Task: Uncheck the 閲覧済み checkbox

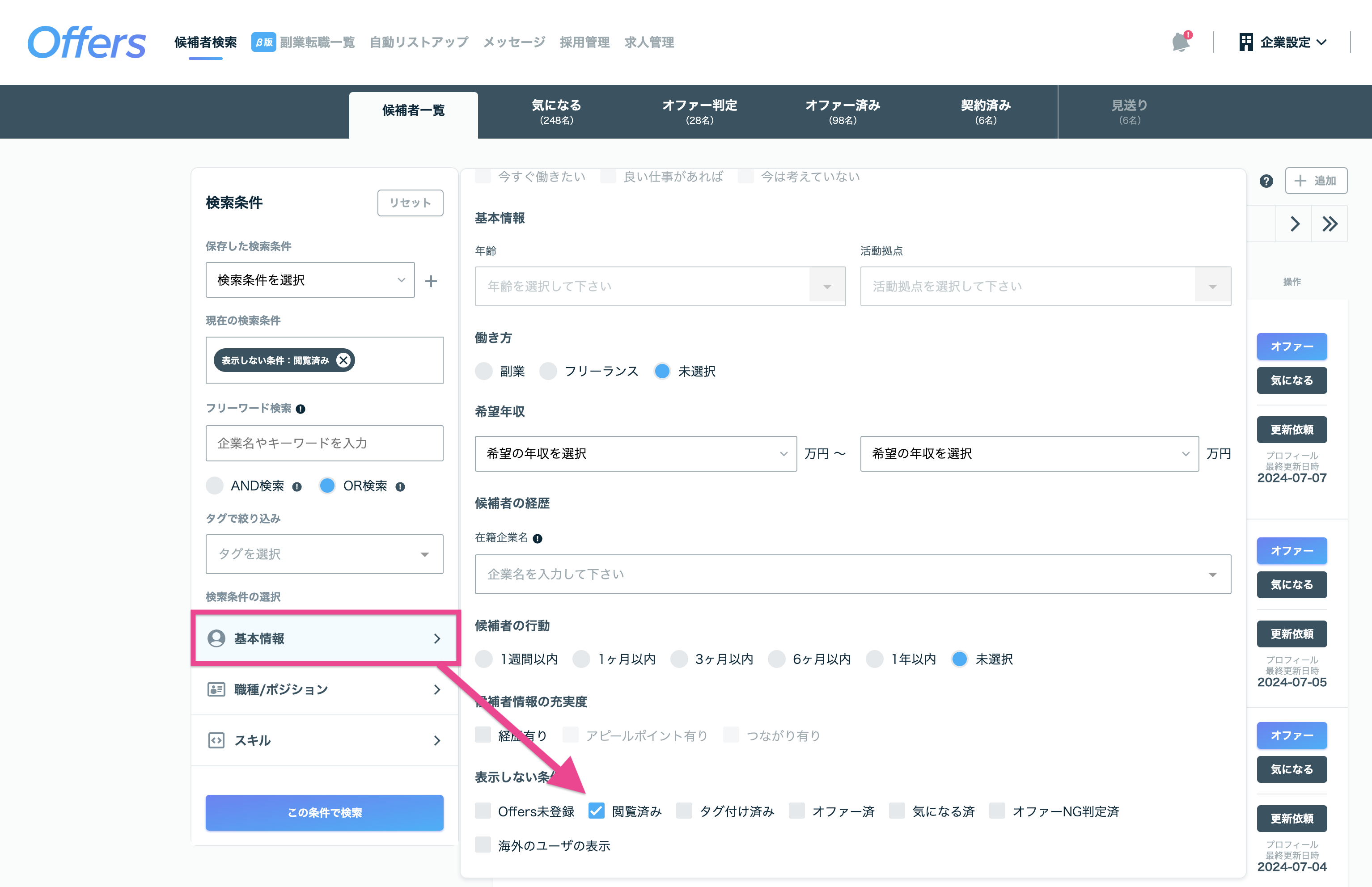Action: (x=597, y=811)
